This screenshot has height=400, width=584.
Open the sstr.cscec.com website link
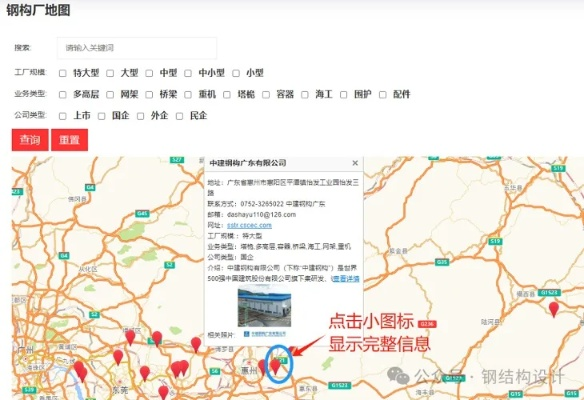click(249, 225)
